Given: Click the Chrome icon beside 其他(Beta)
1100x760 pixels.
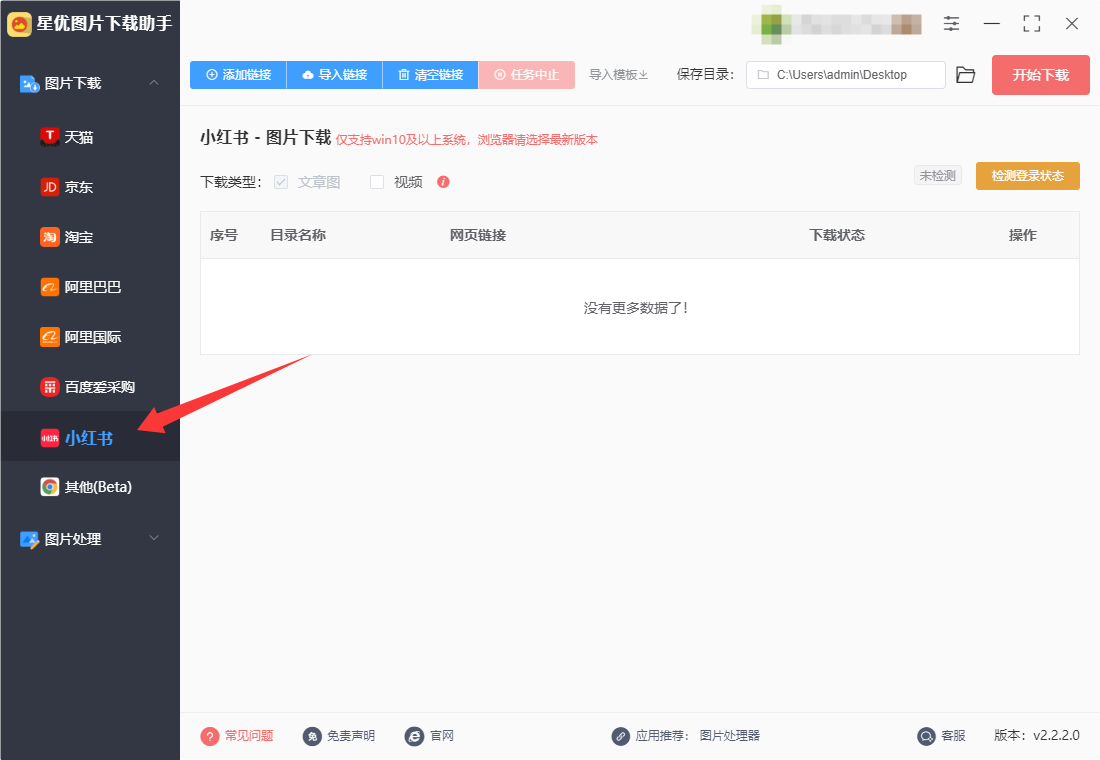Looking at the screenshot, I should click(50, 486).
